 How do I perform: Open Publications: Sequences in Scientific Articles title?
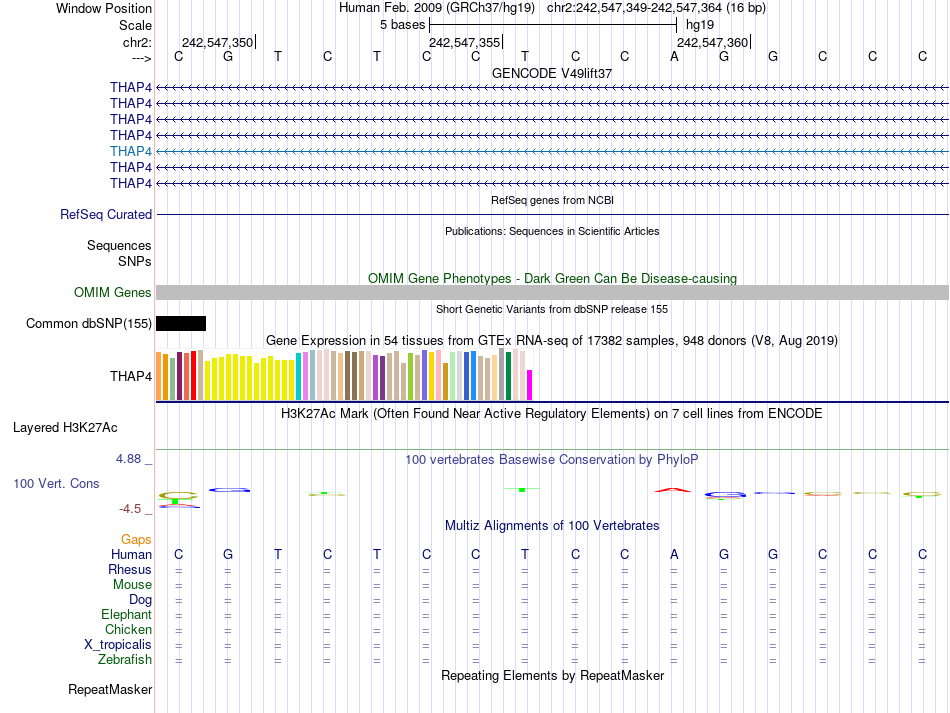tap(552, 231)
